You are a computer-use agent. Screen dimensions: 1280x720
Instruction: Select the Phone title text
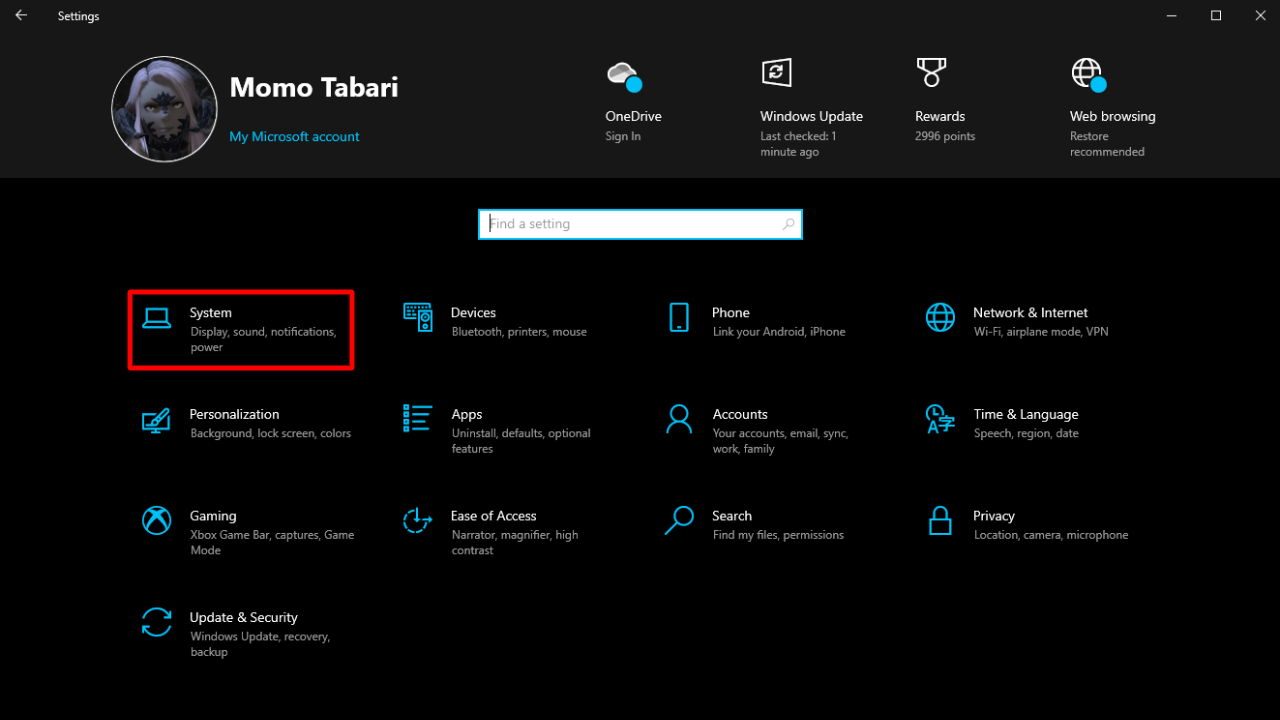click(x=731, y=313)
